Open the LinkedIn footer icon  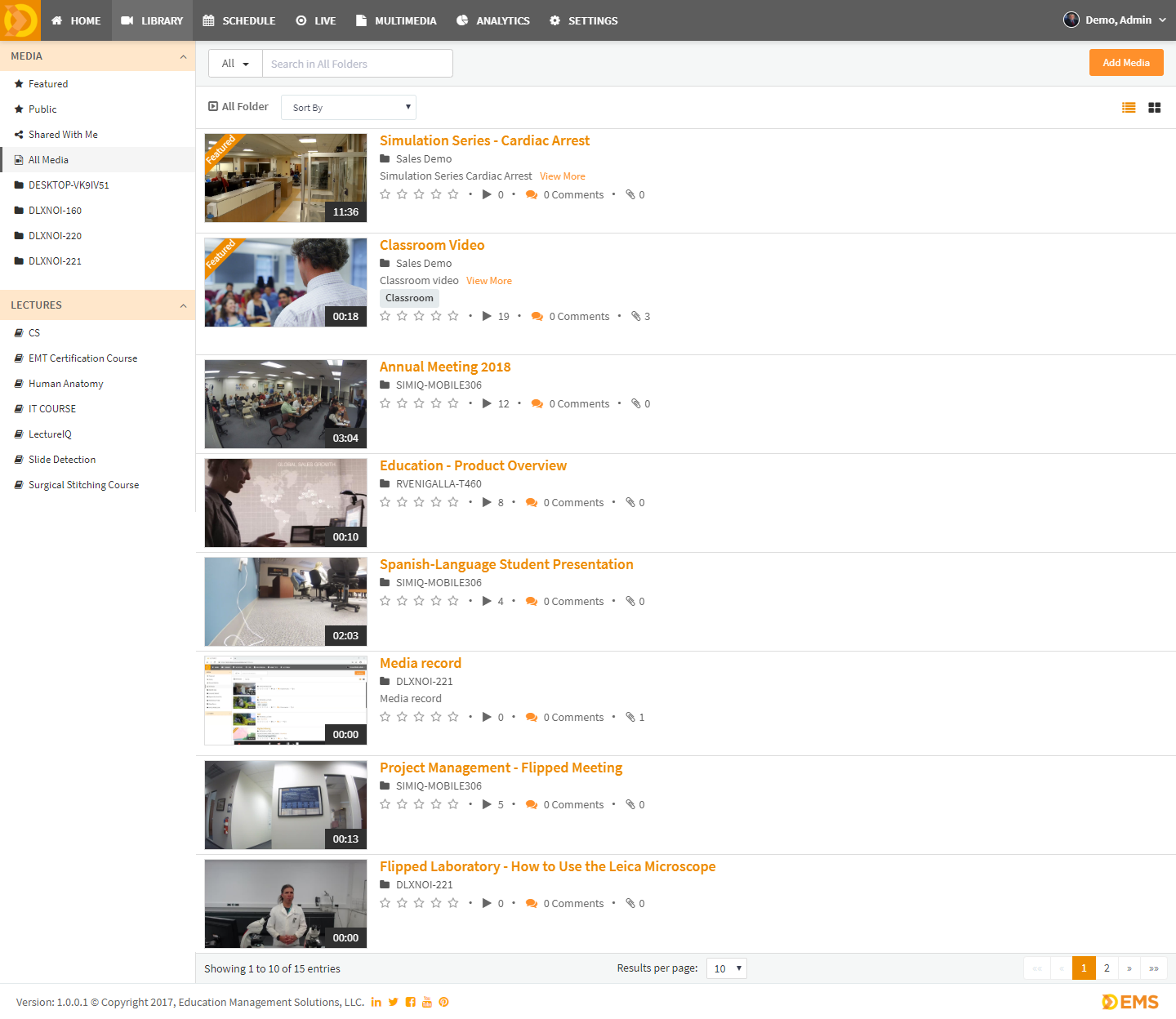pos(376,1003)
